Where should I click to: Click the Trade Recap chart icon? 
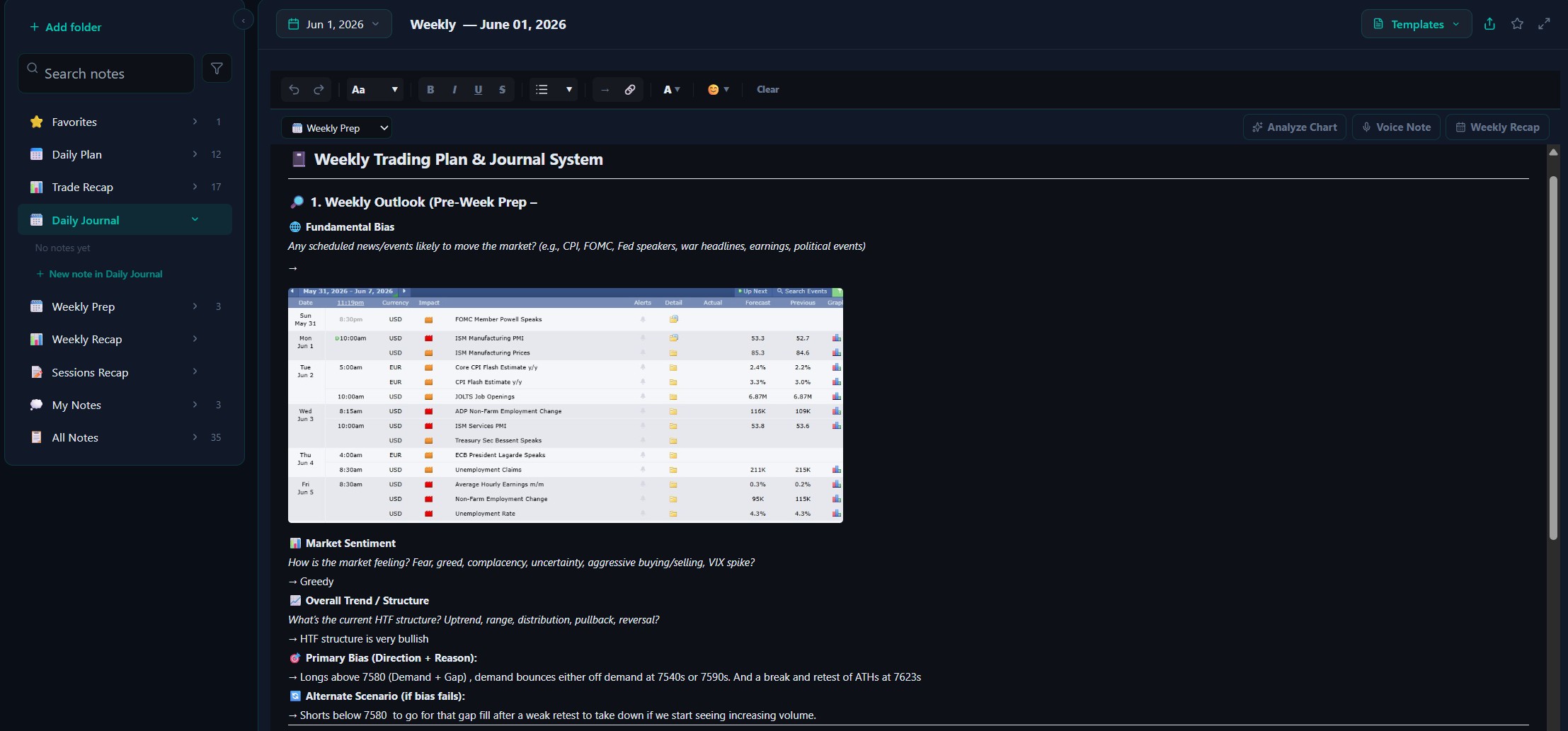click(37, 187)
